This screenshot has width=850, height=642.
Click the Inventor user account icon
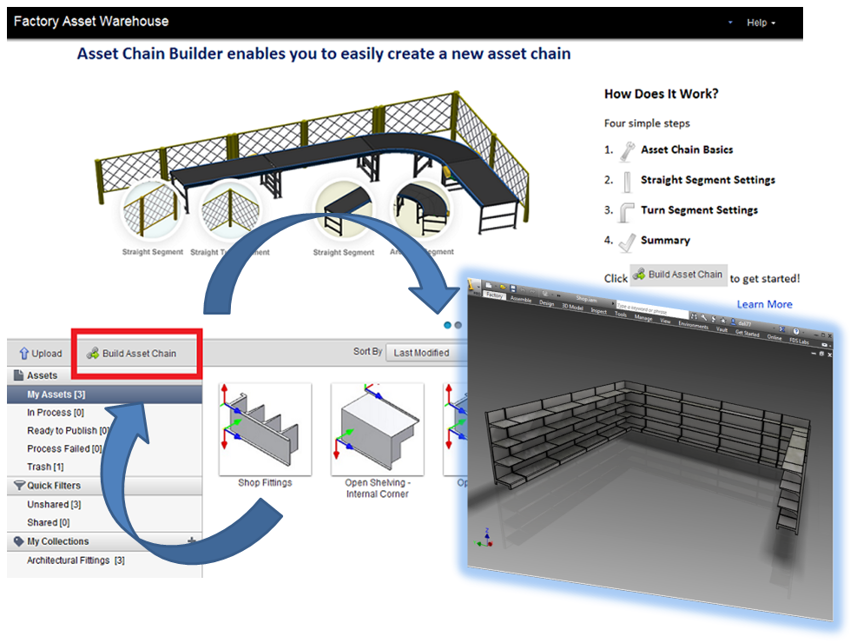(x=733, y=322)
